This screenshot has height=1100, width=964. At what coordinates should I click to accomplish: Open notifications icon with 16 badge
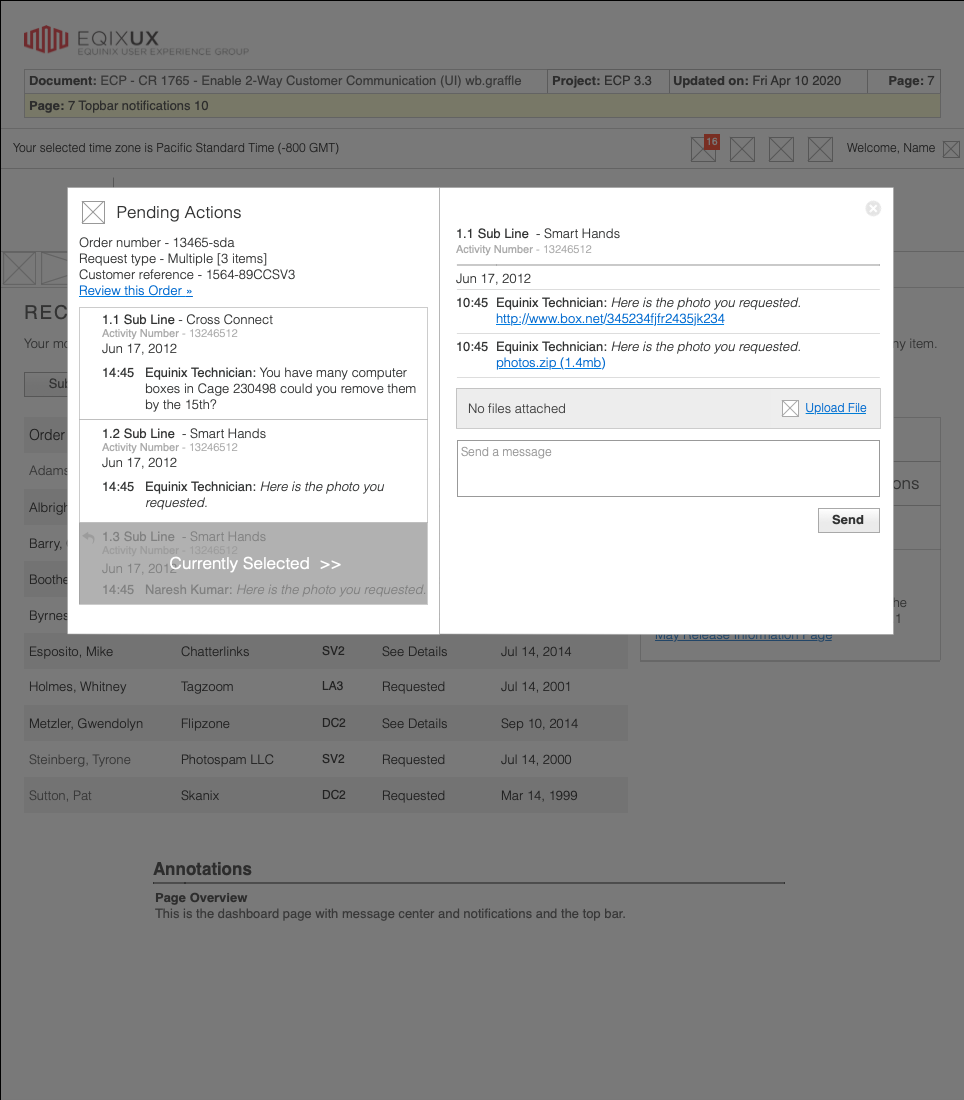pos(704,149)
